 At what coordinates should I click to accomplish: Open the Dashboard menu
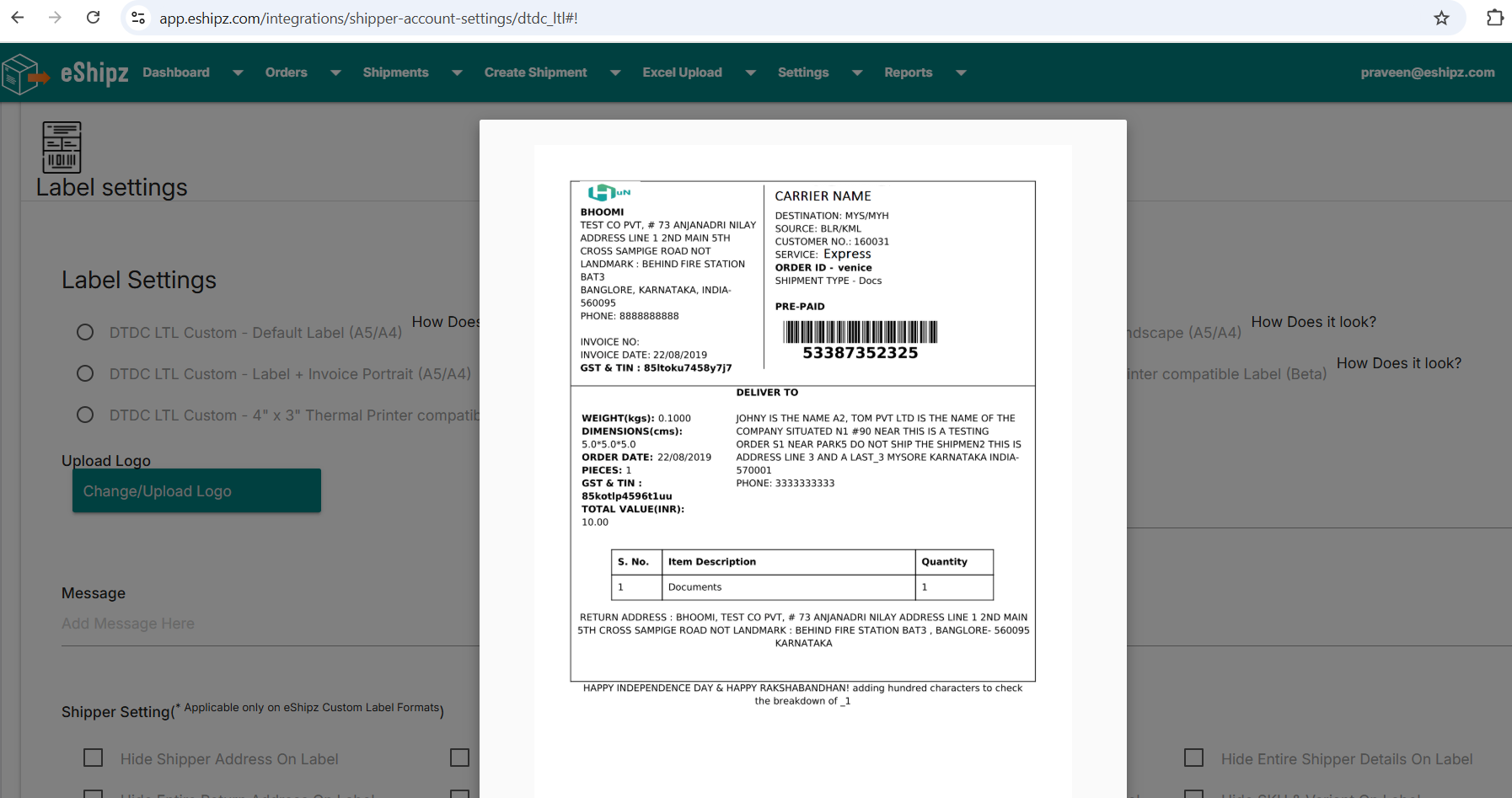coord(176,72)
